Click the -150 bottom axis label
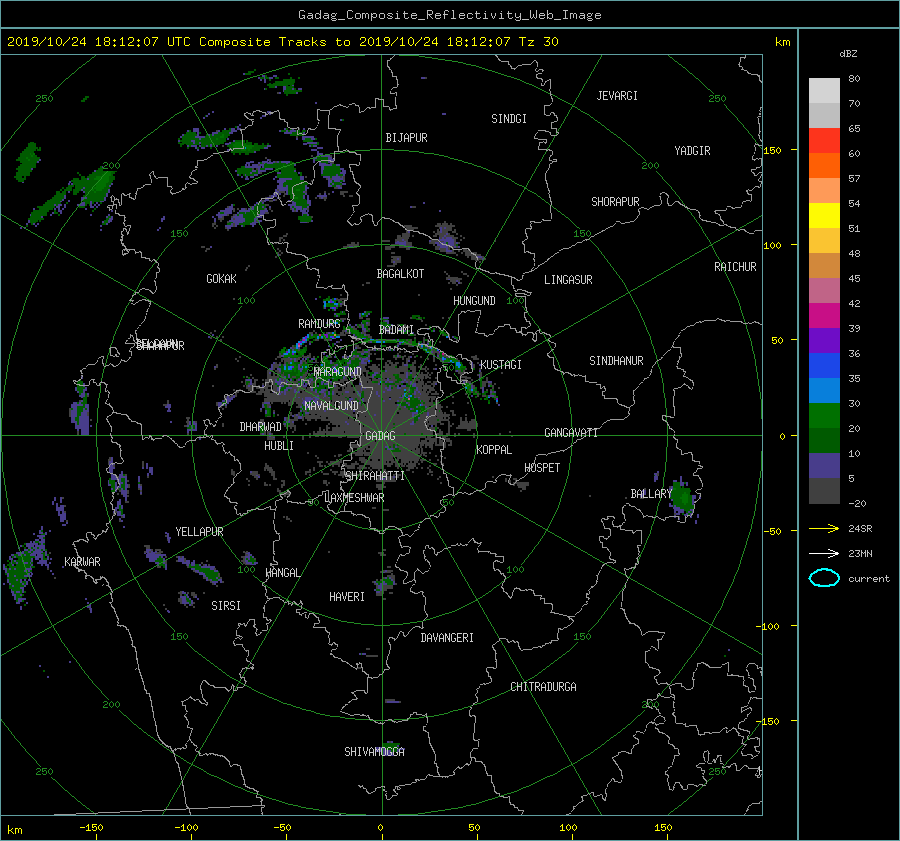The image size is (900, 841). (x=91, y=828)
